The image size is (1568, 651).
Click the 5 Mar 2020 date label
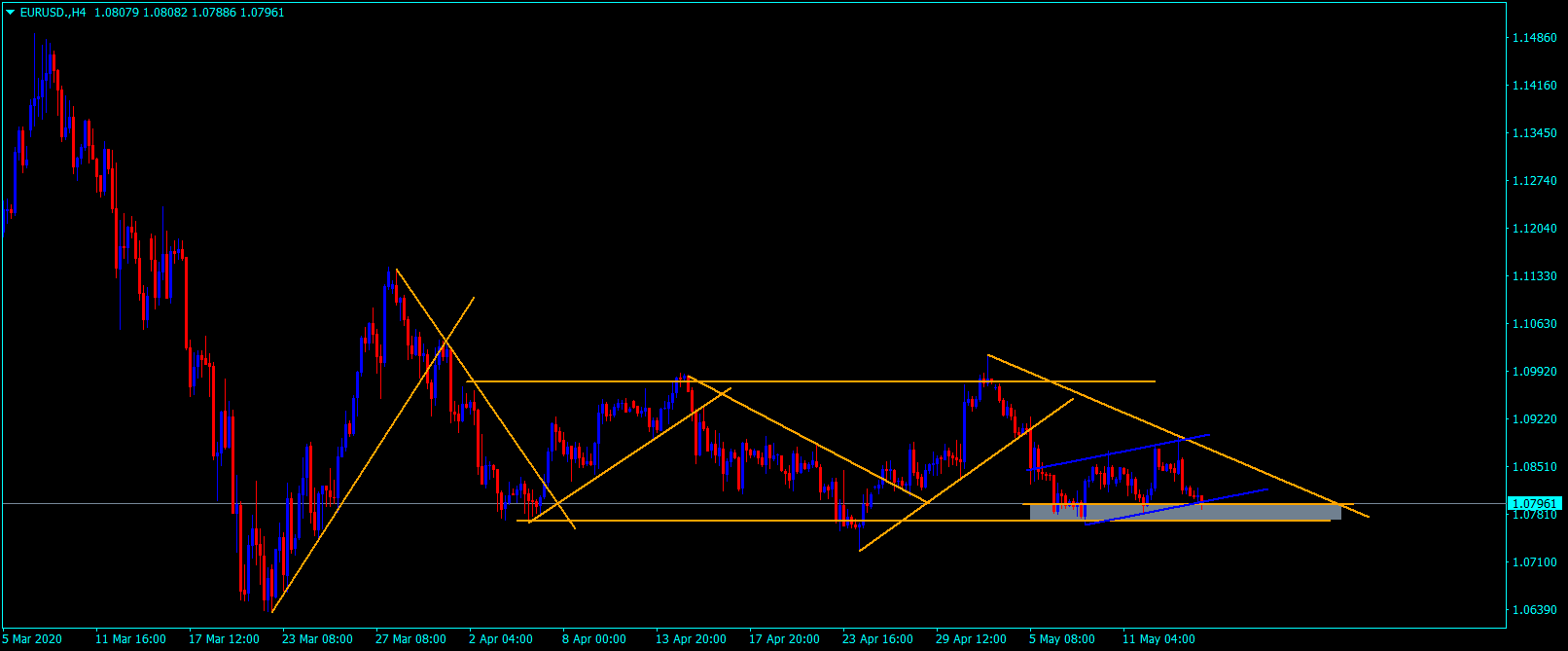pyautogui.click(x=32, y=639)
